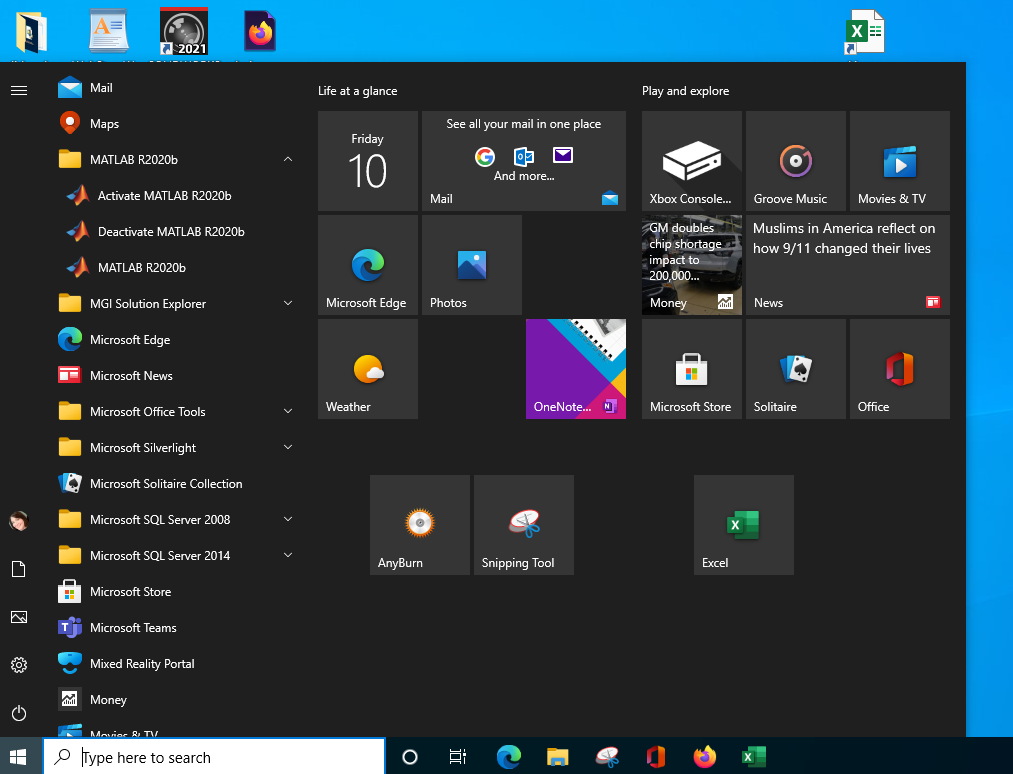Open the Xbox Console Companion tile
This screenshot has height=774, width=1013.
point(692,161)
